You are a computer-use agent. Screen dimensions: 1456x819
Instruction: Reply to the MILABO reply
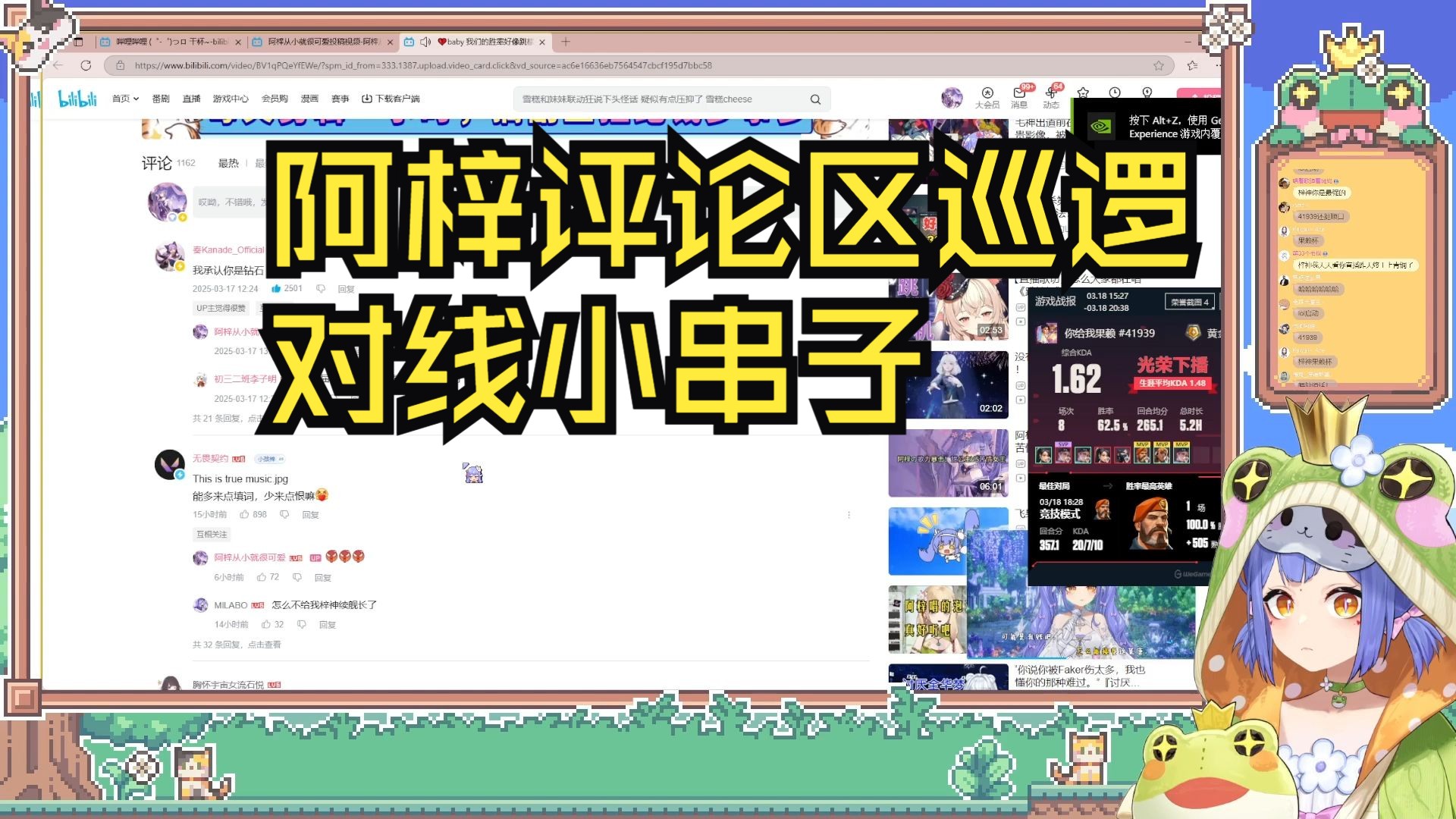click(x=328, y=625)
